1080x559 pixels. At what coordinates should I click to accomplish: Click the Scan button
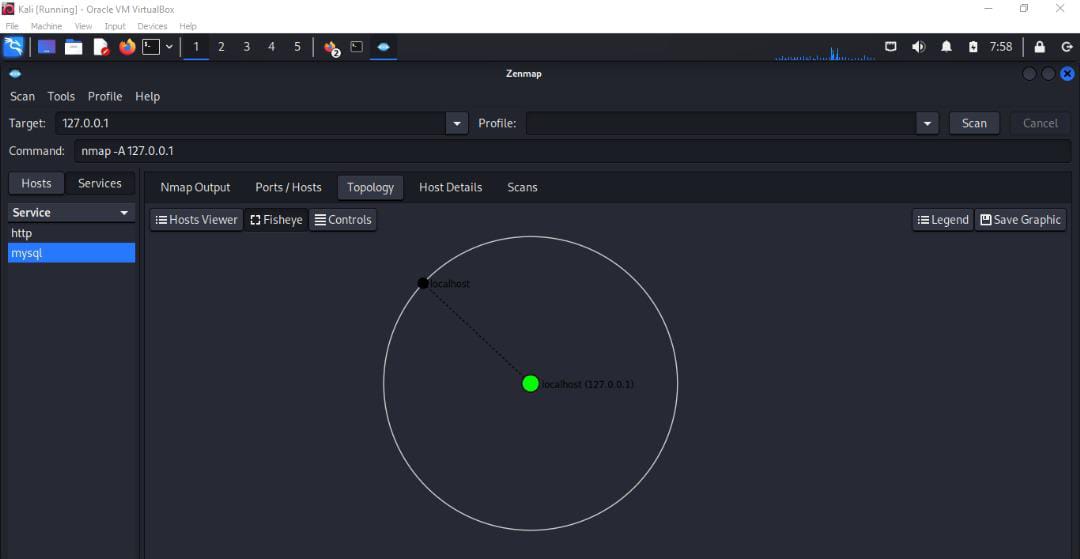974,123
